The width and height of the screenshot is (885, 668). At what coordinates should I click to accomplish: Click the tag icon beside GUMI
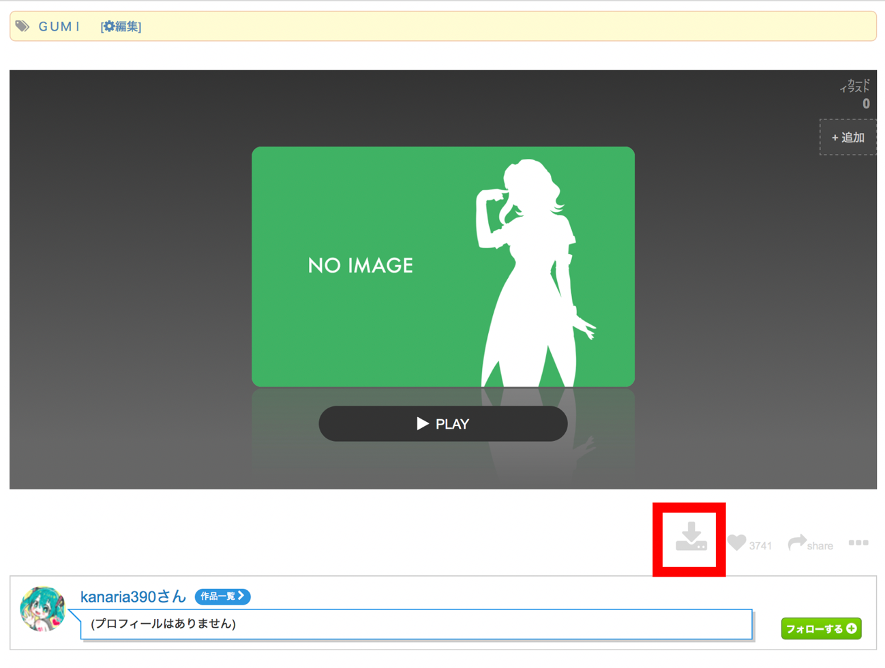22,26
